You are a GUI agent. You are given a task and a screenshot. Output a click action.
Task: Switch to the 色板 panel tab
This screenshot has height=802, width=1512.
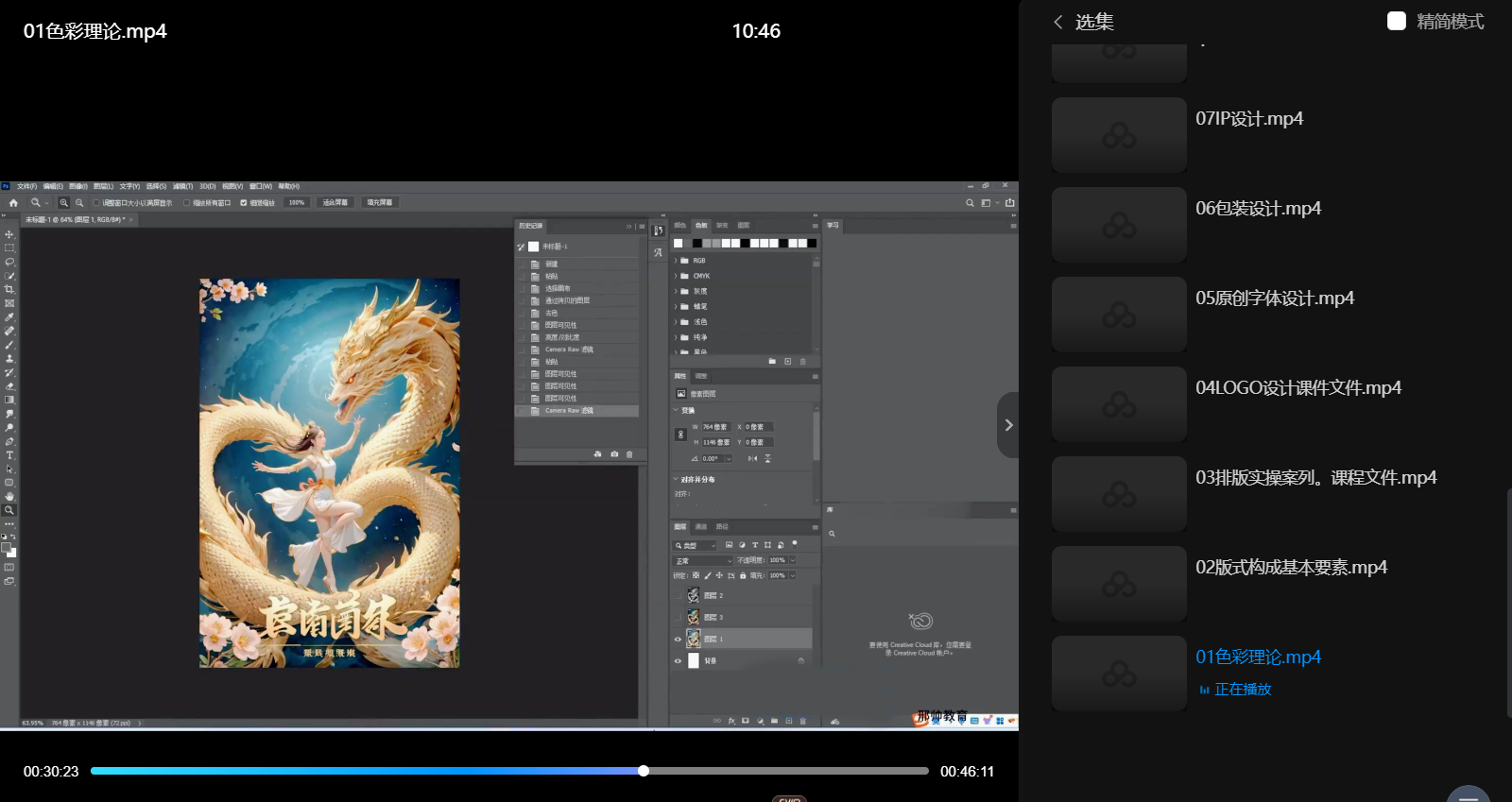coord(701,226)
